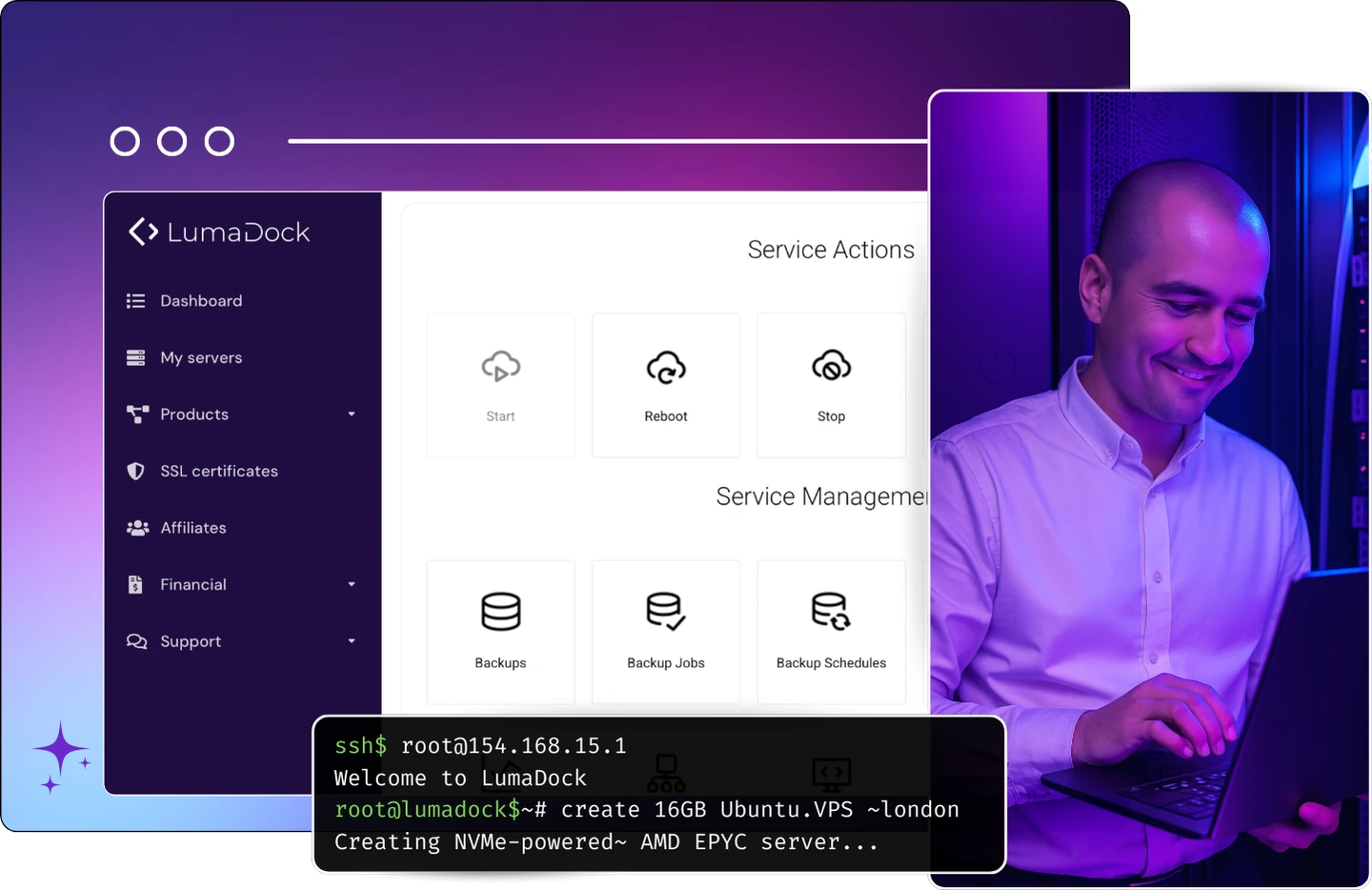Expand the Support dropdown arrow
Image resolution: width=1372 pixels, height=890 pixels.
351,642
